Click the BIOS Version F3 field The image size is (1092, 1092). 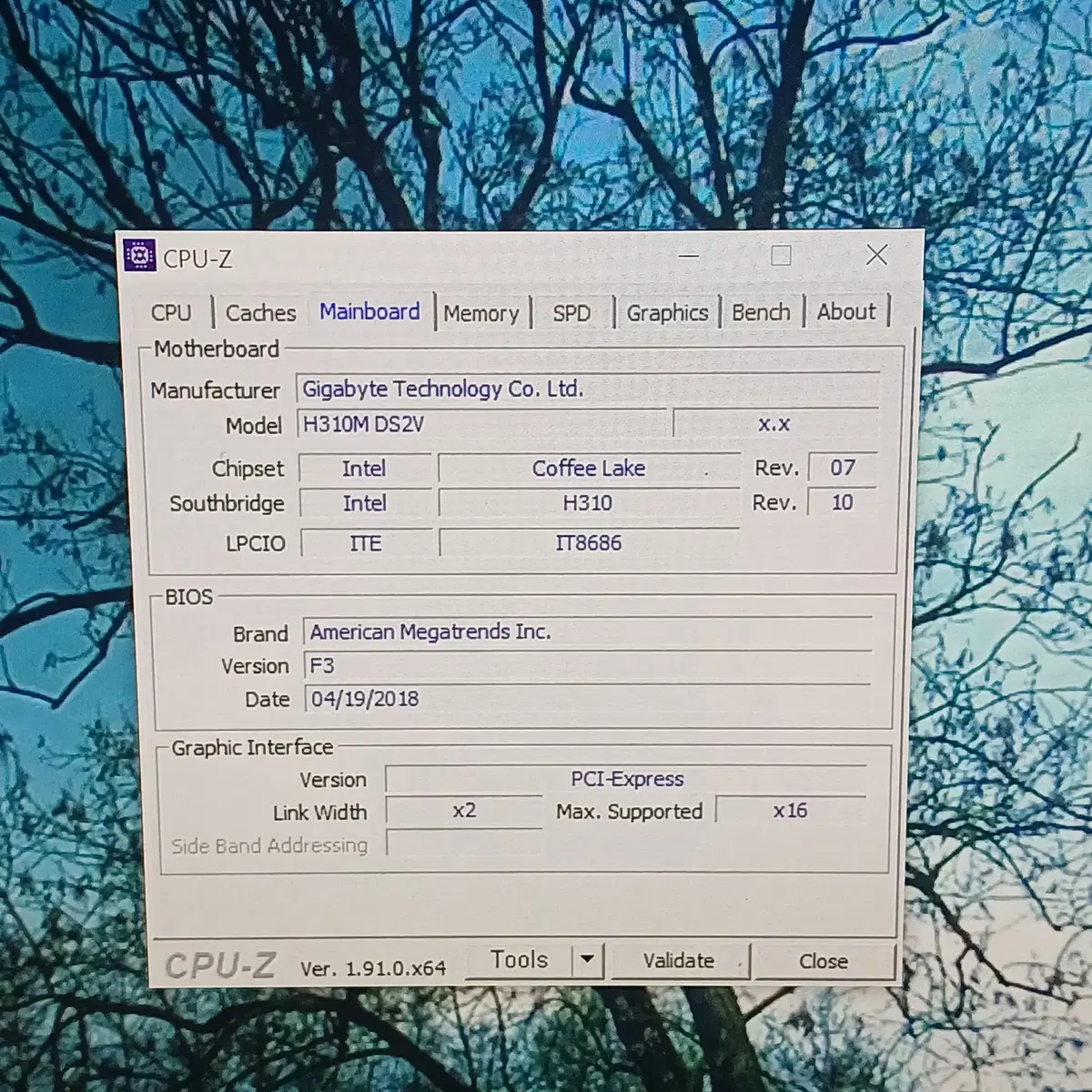click(x=587, y=665)
